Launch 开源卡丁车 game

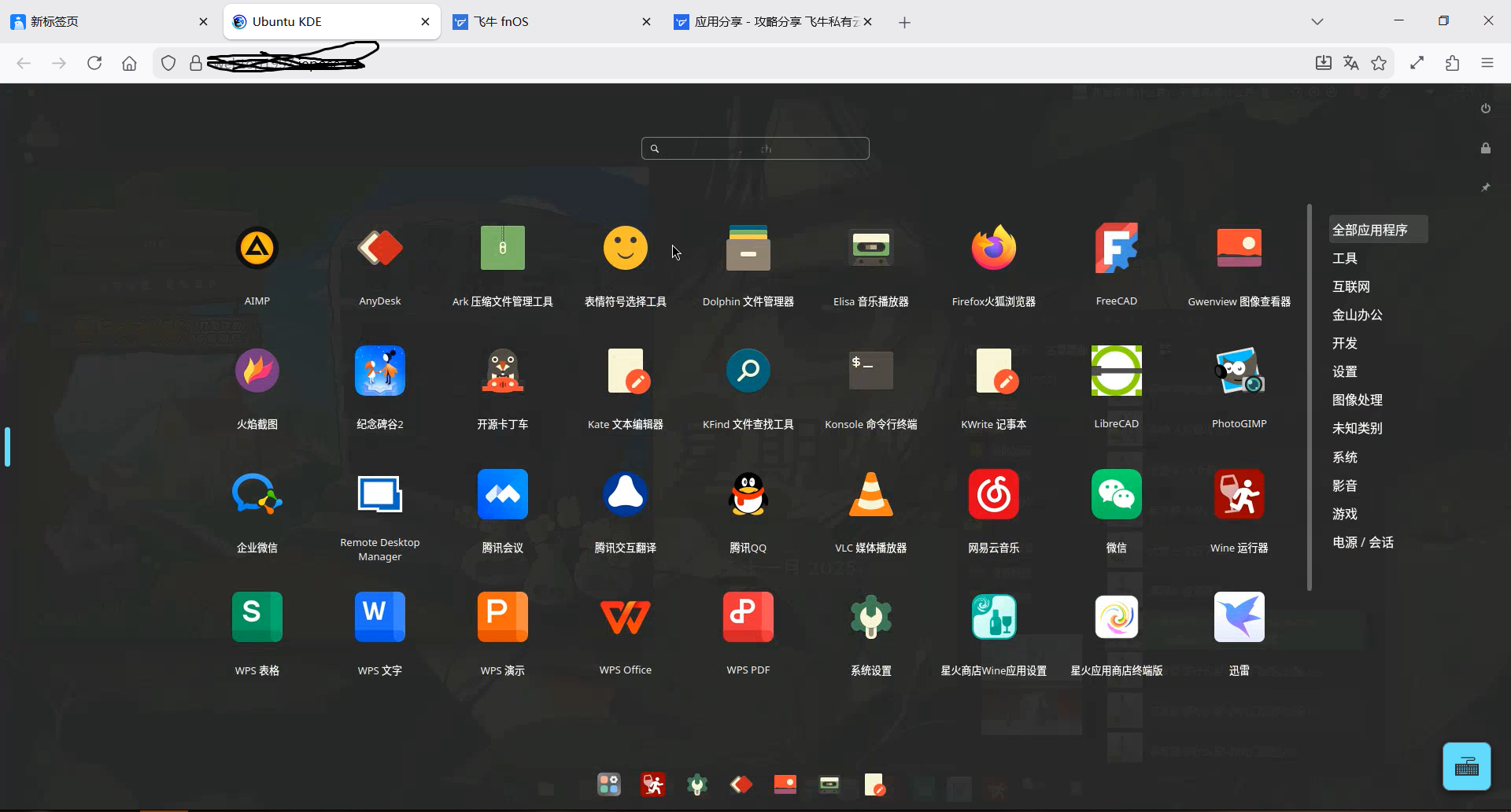click(503, 371)
